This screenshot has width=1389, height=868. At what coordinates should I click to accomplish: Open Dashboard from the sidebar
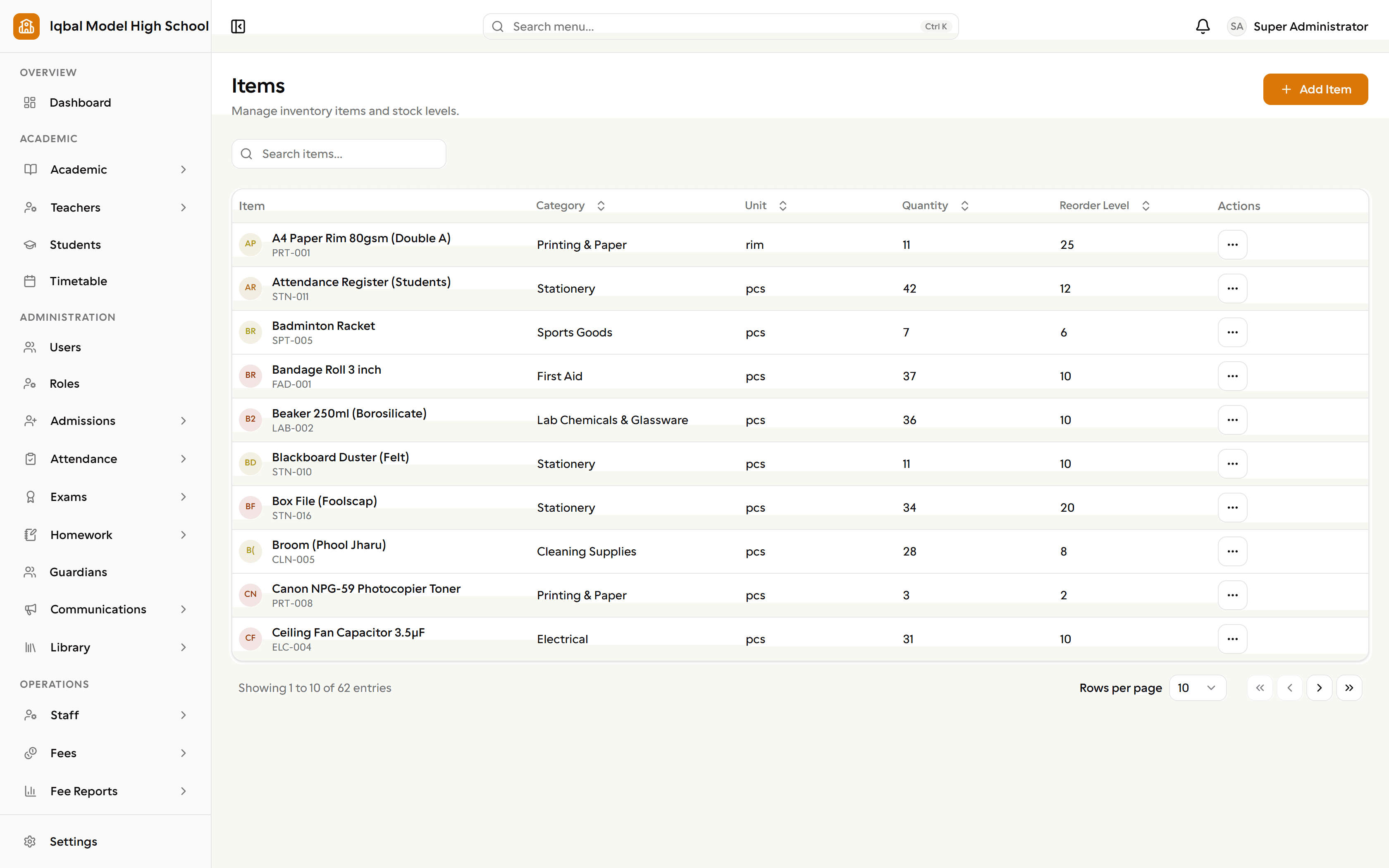tap(105, 103)
